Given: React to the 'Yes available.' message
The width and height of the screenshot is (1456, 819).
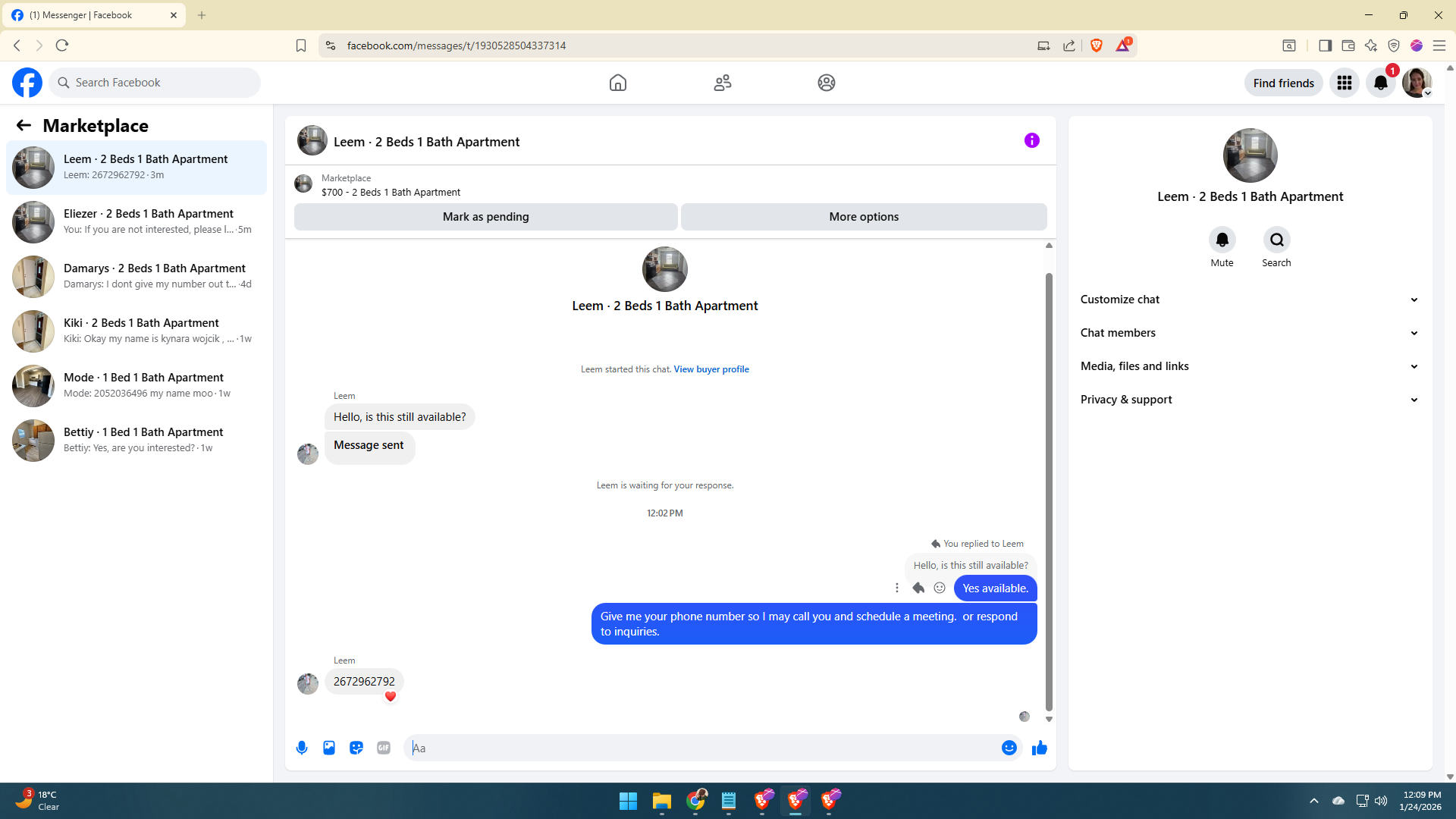Looking at the screenshot, I should [x=940, y=588].
